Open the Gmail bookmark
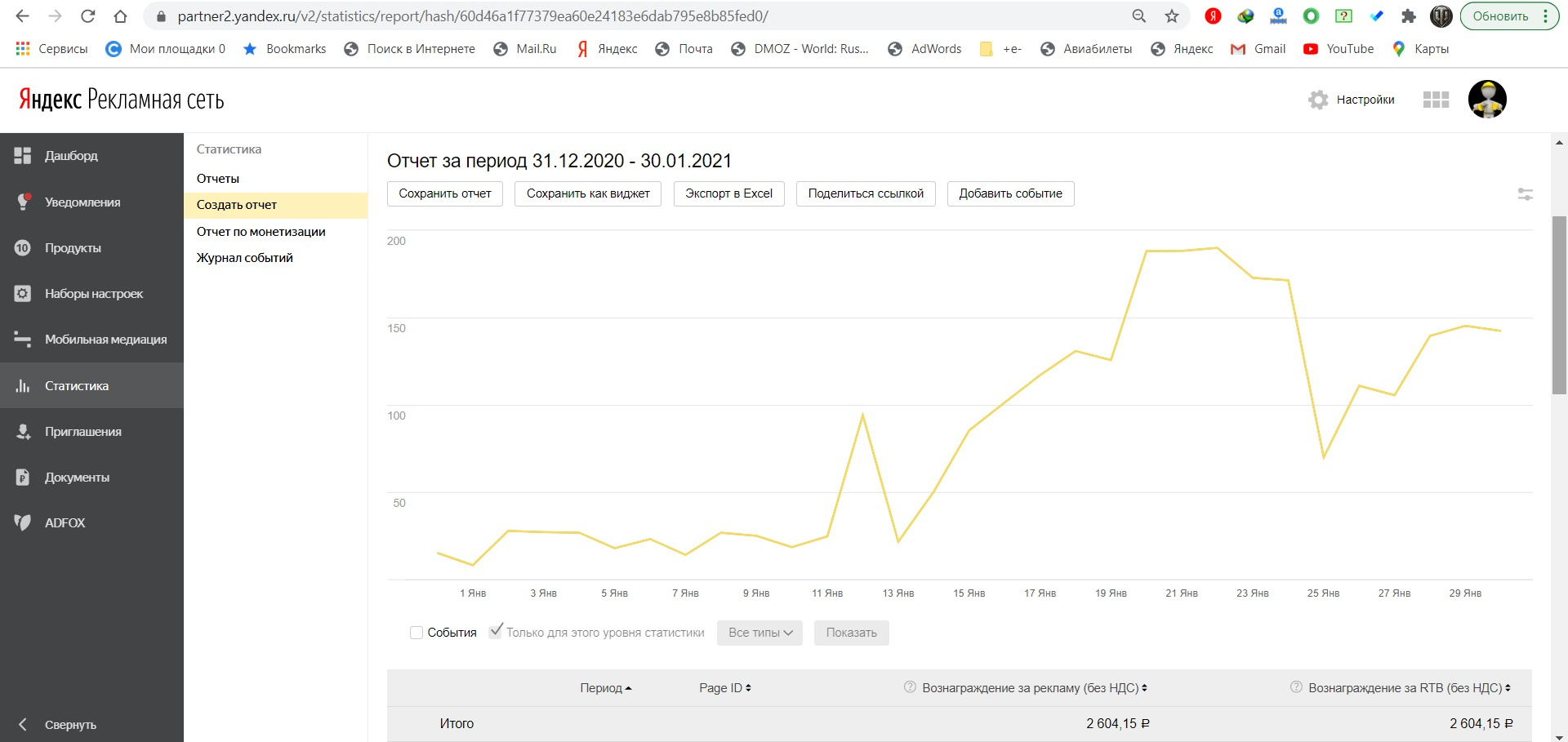This screenshot has width=1568, height=742. click(1258, 49)
